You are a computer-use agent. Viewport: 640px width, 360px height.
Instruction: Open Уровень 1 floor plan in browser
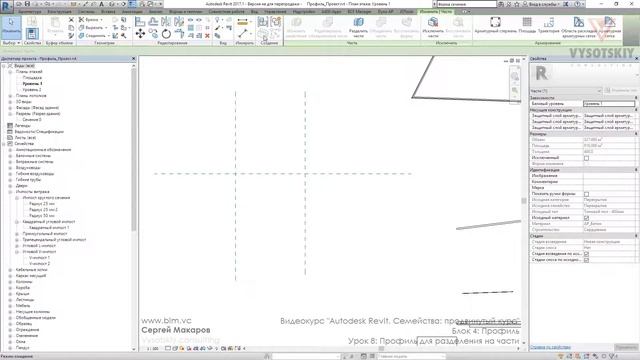click(32, 84)
